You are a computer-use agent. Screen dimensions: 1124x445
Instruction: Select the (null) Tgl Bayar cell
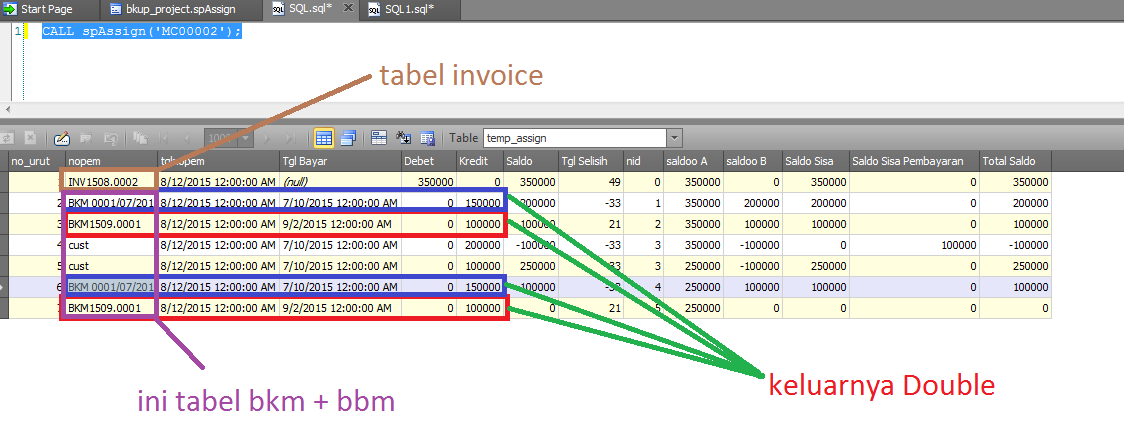pyautogui.click(x=340, y=182)
